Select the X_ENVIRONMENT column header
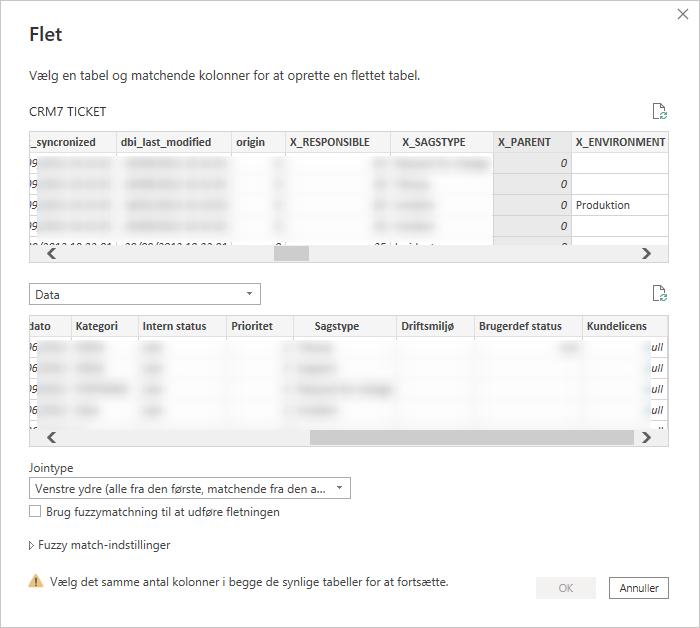The width and height of the screenshot is (700, 628). point(620,142)
